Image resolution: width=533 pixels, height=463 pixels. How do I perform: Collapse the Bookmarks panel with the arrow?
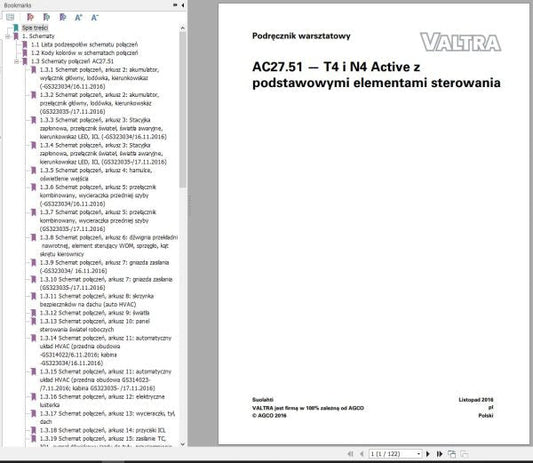[183, 5]
